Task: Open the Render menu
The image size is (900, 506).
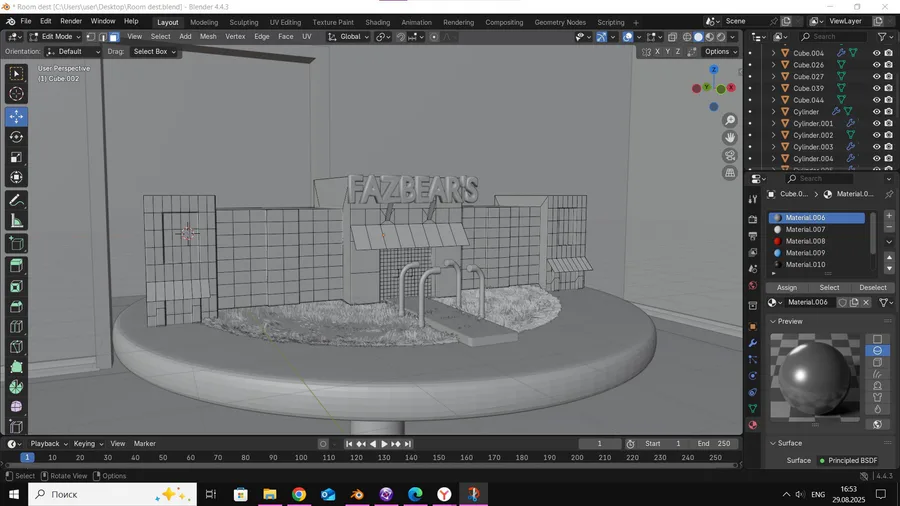Action: tap(71, 21)
